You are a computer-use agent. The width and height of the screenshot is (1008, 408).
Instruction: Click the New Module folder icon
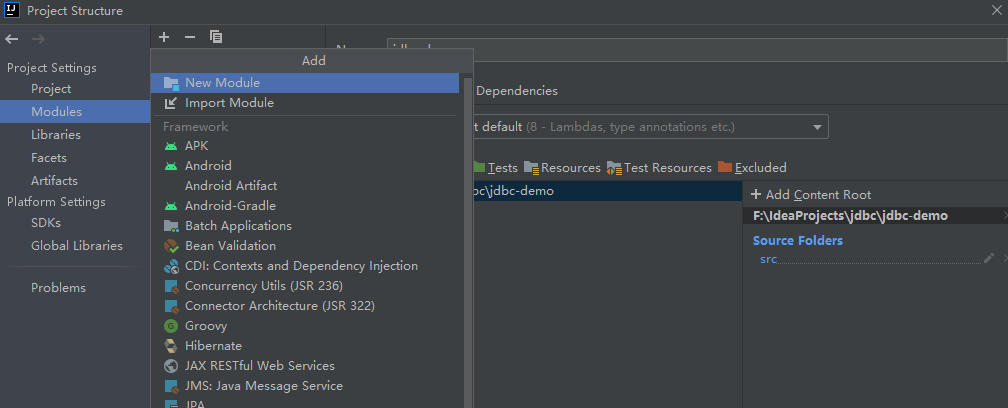pos(171,83)
